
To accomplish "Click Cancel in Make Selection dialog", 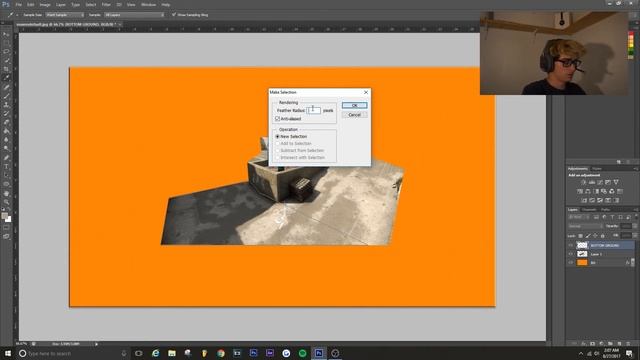I will [x=354, y=115].
